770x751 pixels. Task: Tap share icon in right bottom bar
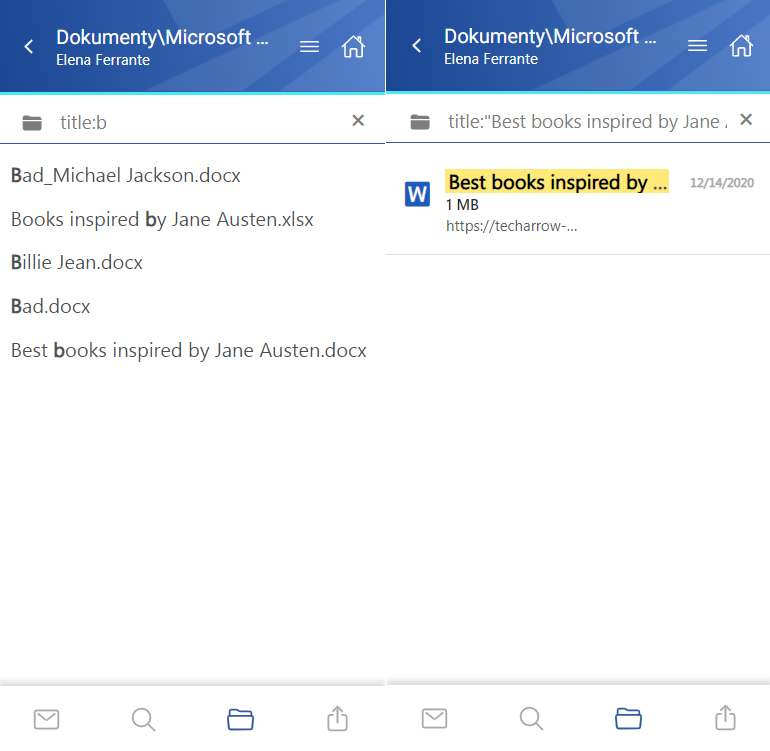725,717
